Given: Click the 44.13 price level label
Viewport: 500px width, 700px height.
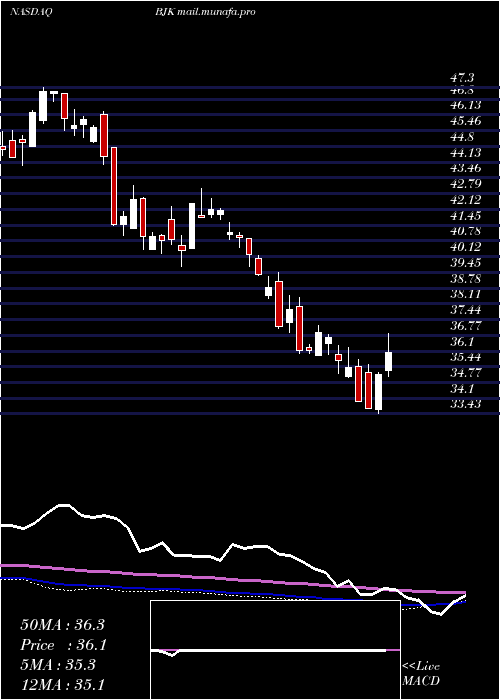Looking at the screenshot, I should coord(465,153).
